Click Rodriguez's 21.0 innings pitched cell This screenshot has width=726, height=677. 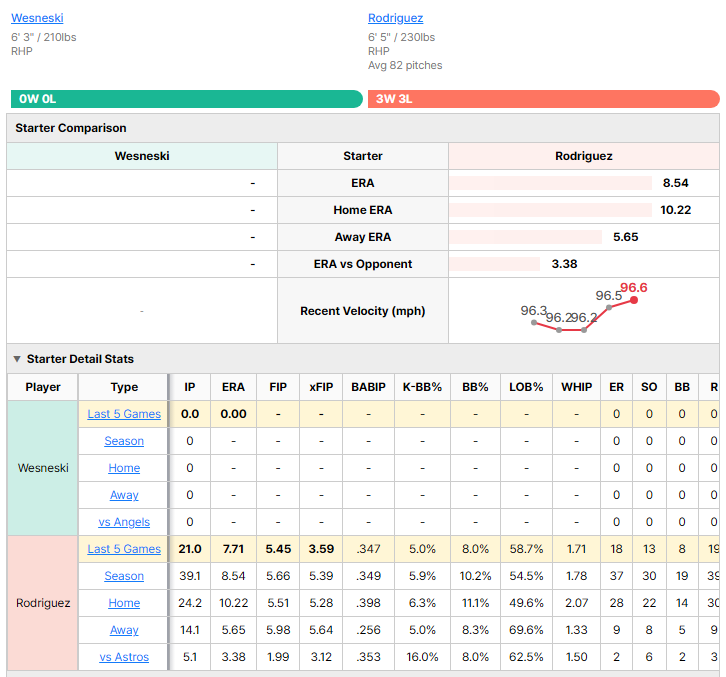(x=190, y=549)
